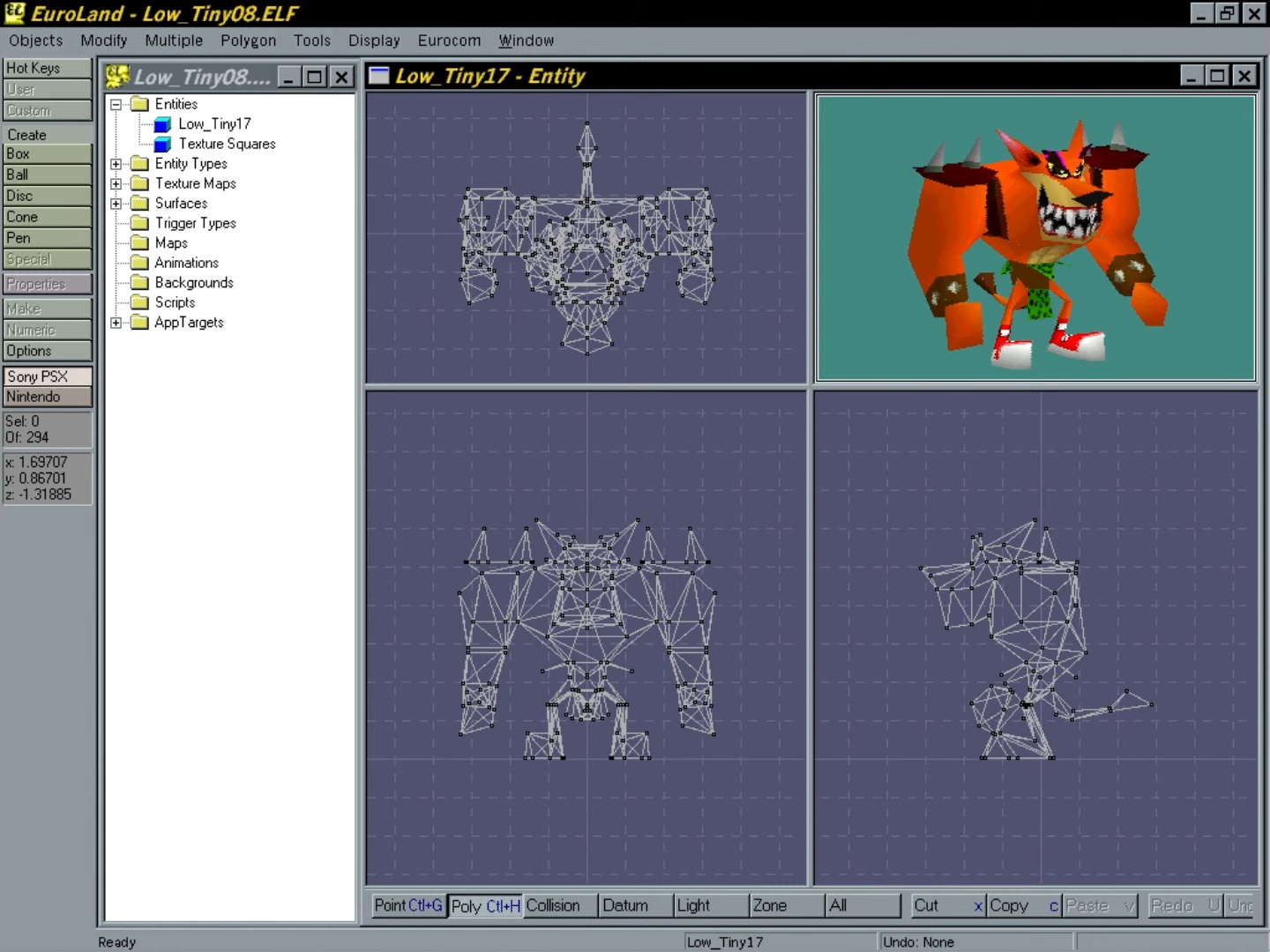Click the Scripts folder icon
This screenshot has height=952, width=1270.
(139, 302)
